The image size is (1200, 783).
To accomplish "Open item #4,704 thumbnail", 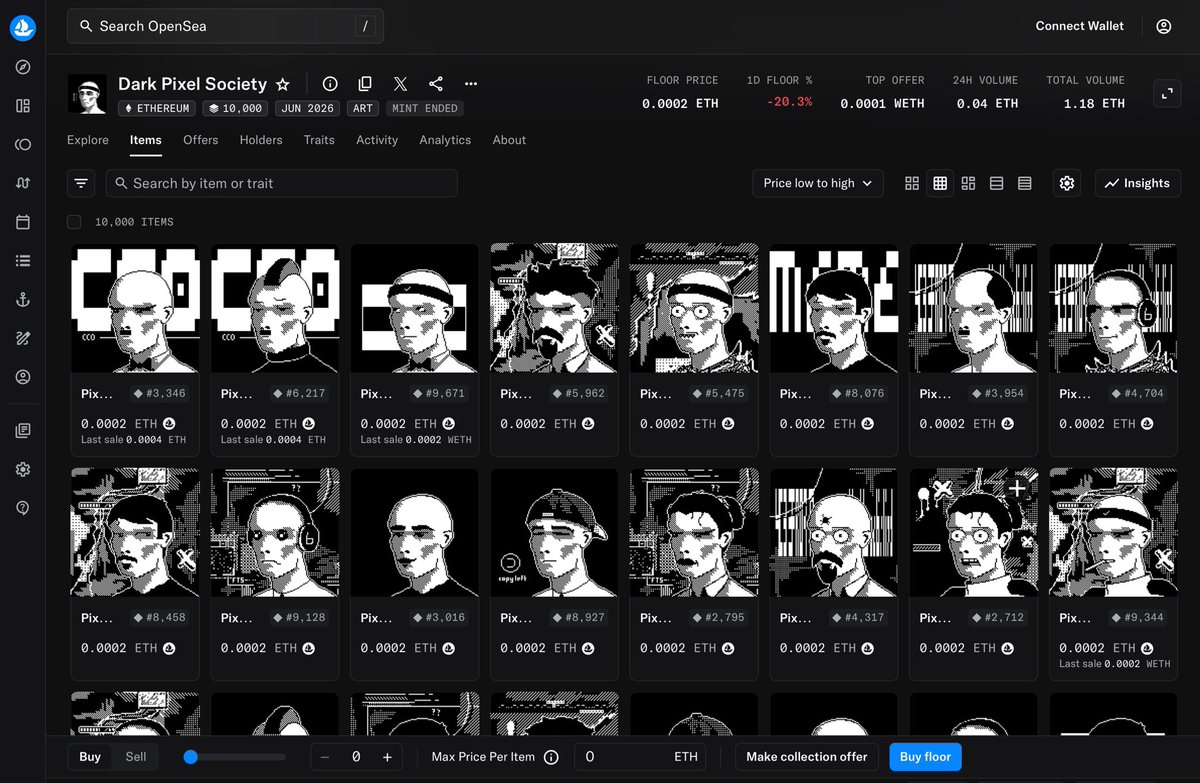I will tap(1114, 308).
